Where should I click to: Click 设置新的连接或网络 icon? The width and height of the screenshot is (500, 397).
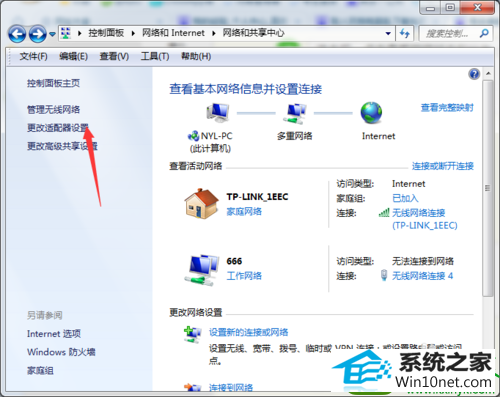click(193, 335)
